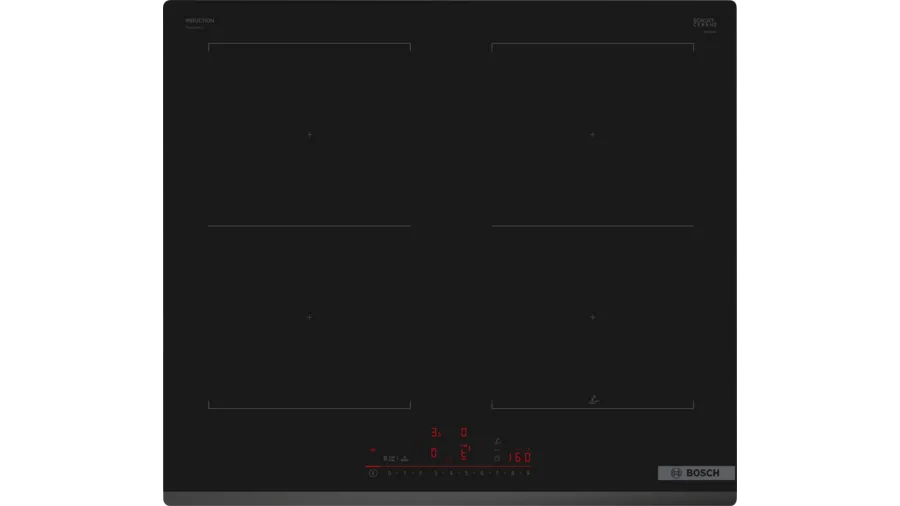
Task: Select the lower-left zone display showing 0
Action: (x=434, y=453)
